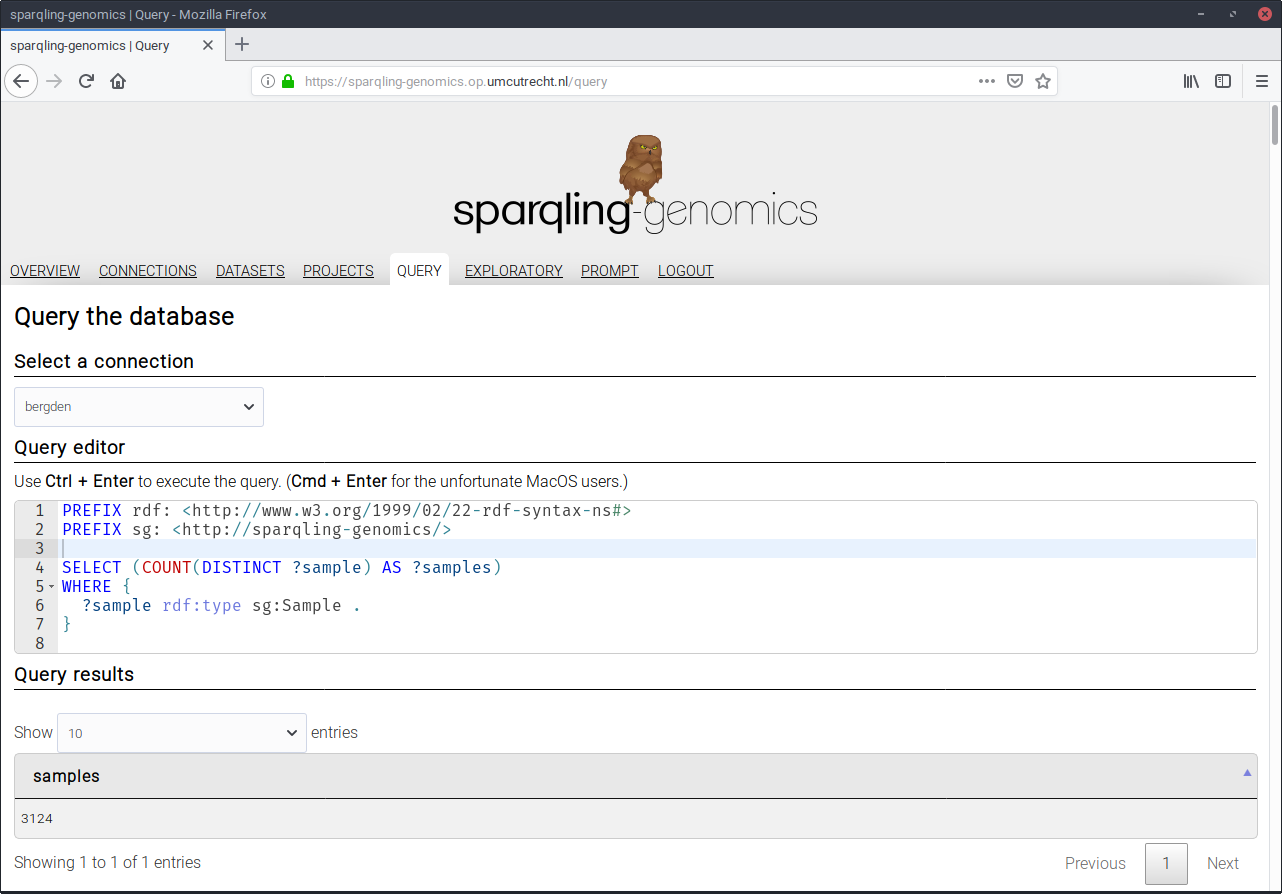Switch to the EXPLORATORY page
Screen dimensions: 1282x894
point(514,271)
